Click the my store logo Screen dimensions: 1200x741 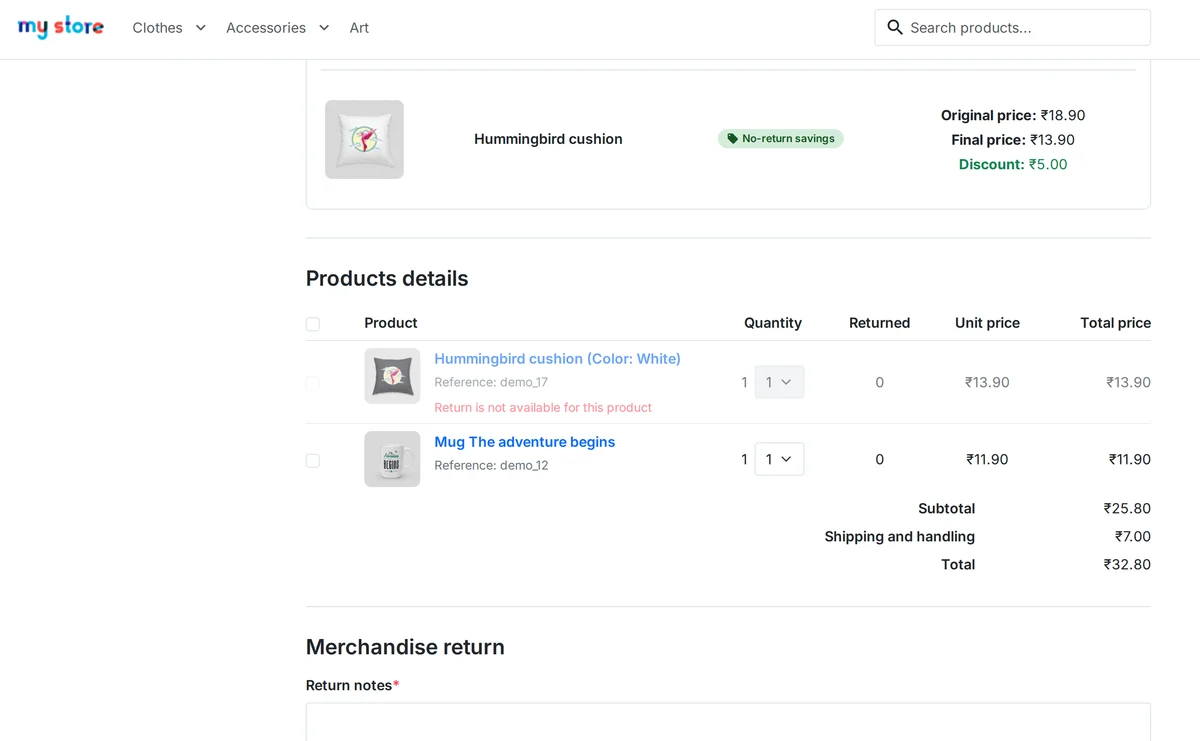coord(60,27)
